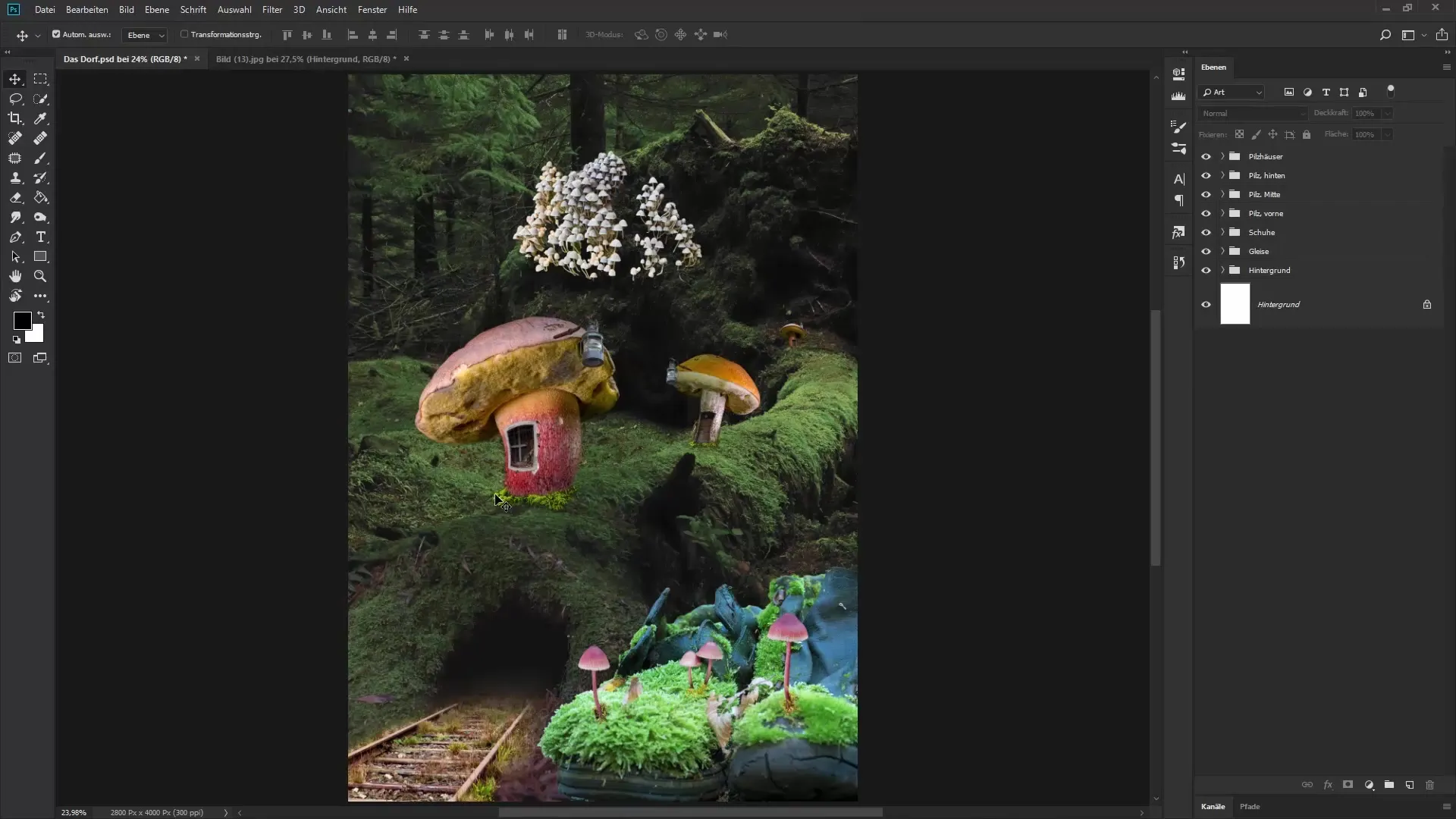Viewport: 1456px width, 819px height.
Task: Expand the Schuhe group
Action: (1222, 232)
